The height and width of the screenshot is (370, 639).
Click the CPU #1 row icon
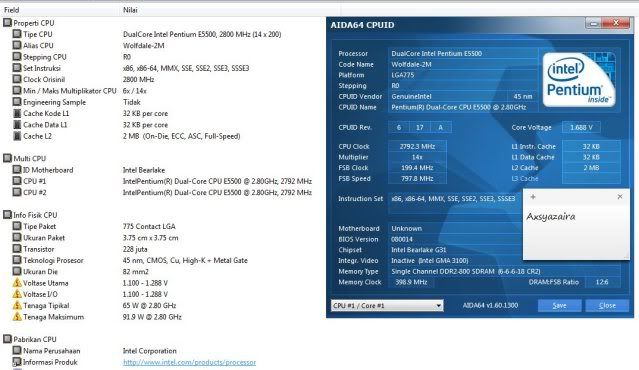pyautogui.click(x=17, y=181)
